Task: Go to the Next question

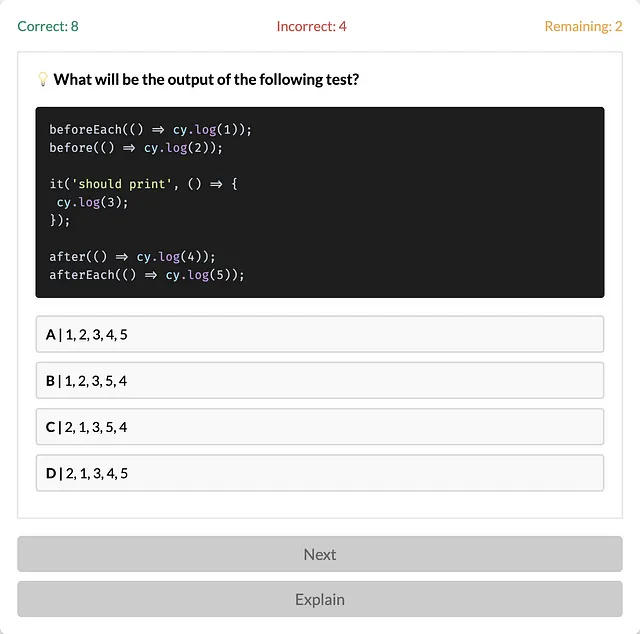Action: [320, 554]
